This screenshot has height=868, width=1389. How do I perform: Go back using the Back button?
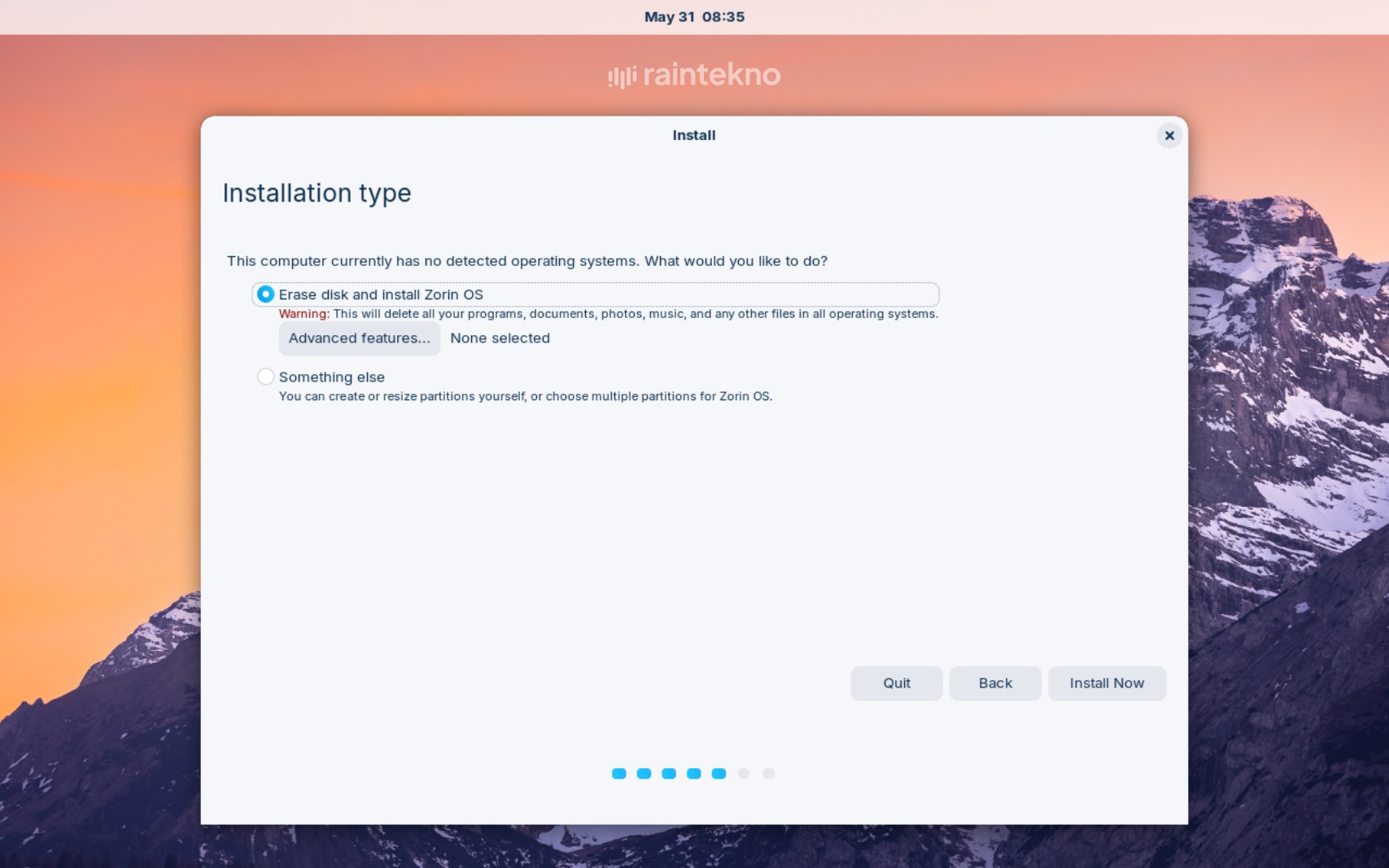pyautogui.click(x=994, y=683)
